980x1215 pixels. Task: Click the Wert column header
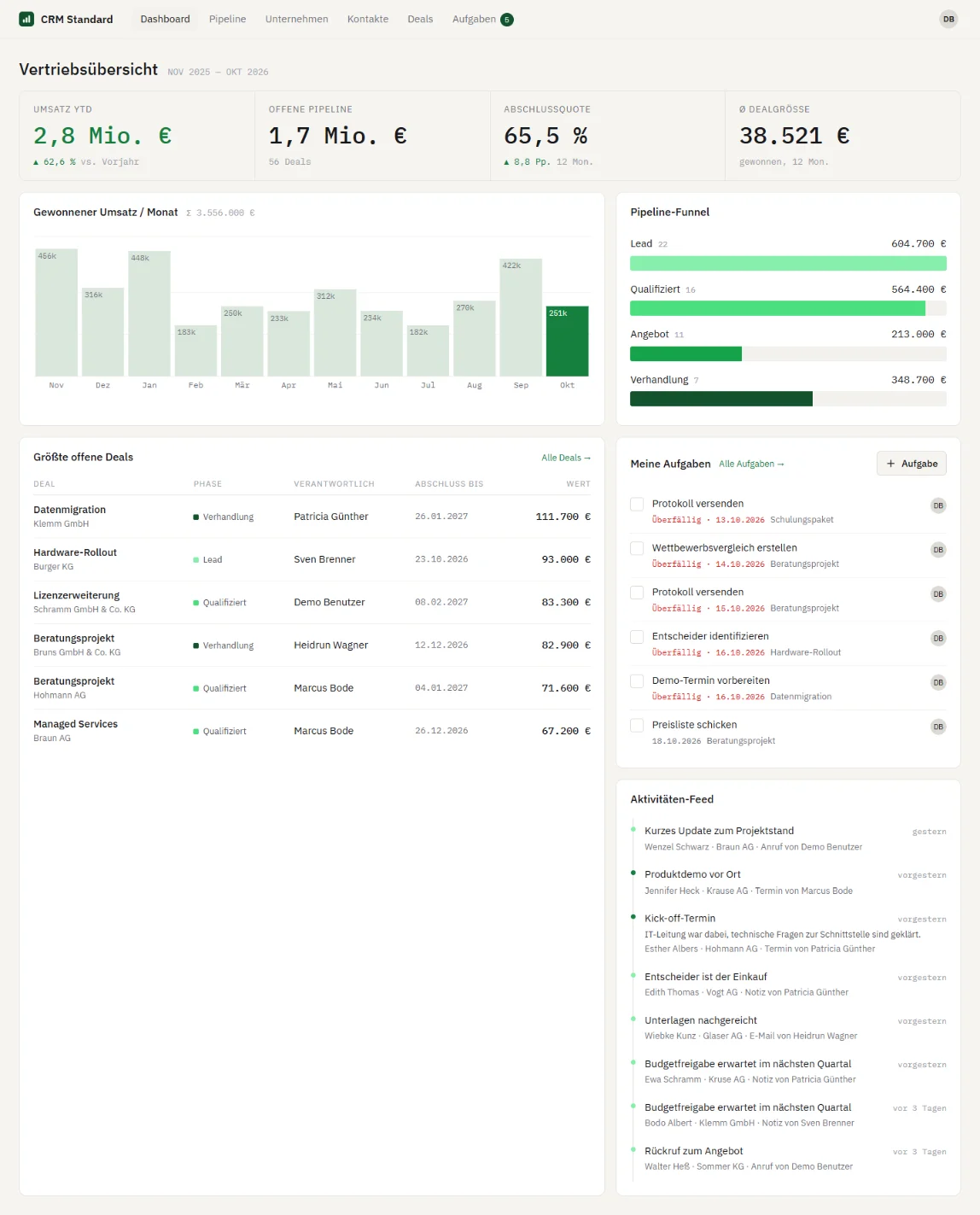(578, 484)
